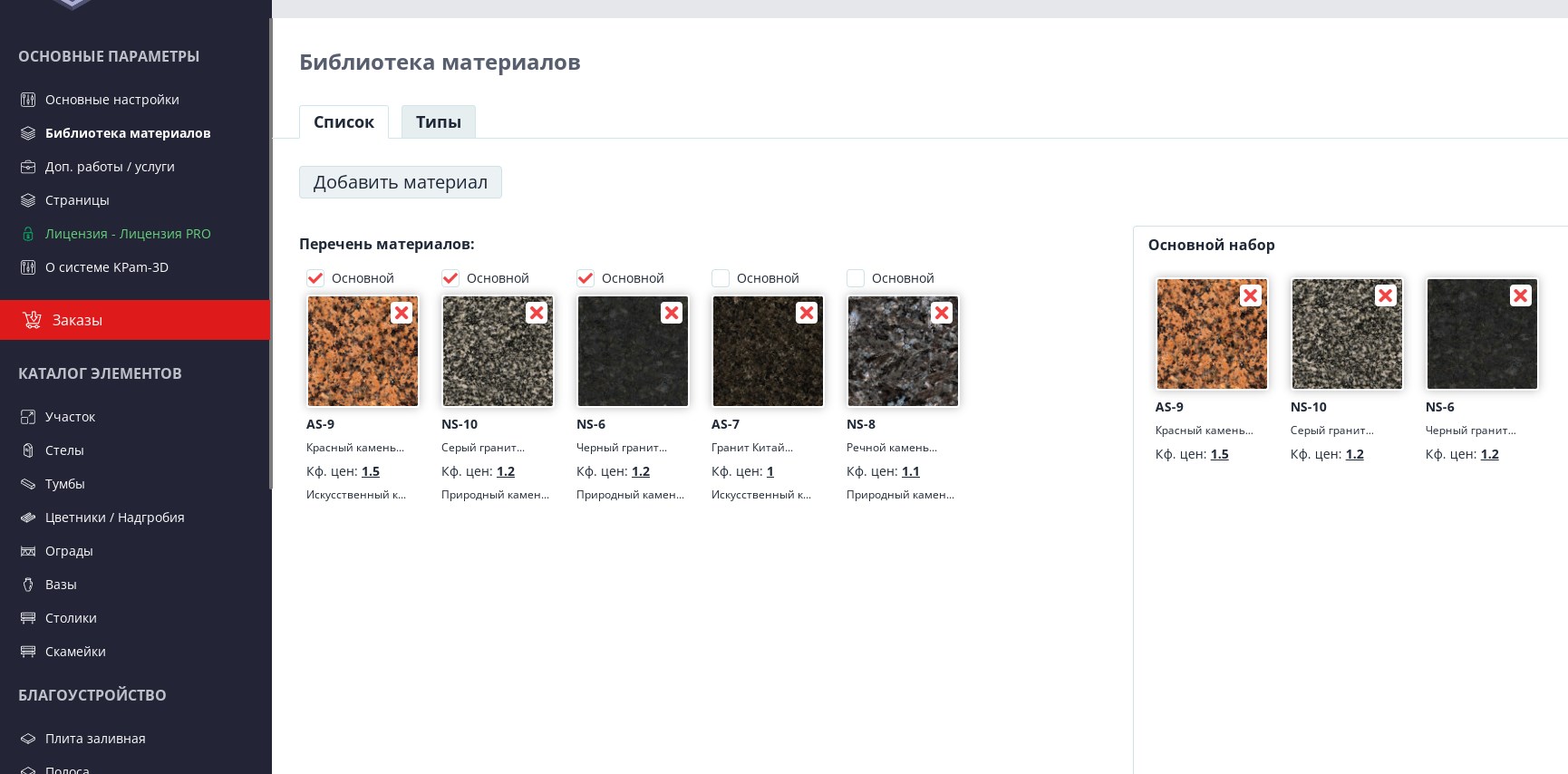
Task: Uncheck Основной checkbox for AS-9
Action: pos(315,278)
